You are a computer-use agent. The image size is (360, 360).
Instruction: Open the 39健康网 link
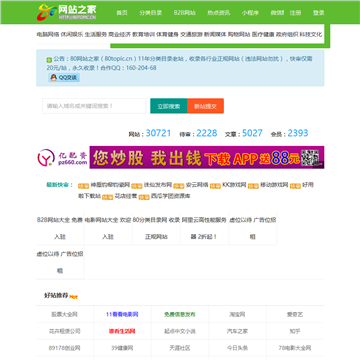(x=122, y=348)
